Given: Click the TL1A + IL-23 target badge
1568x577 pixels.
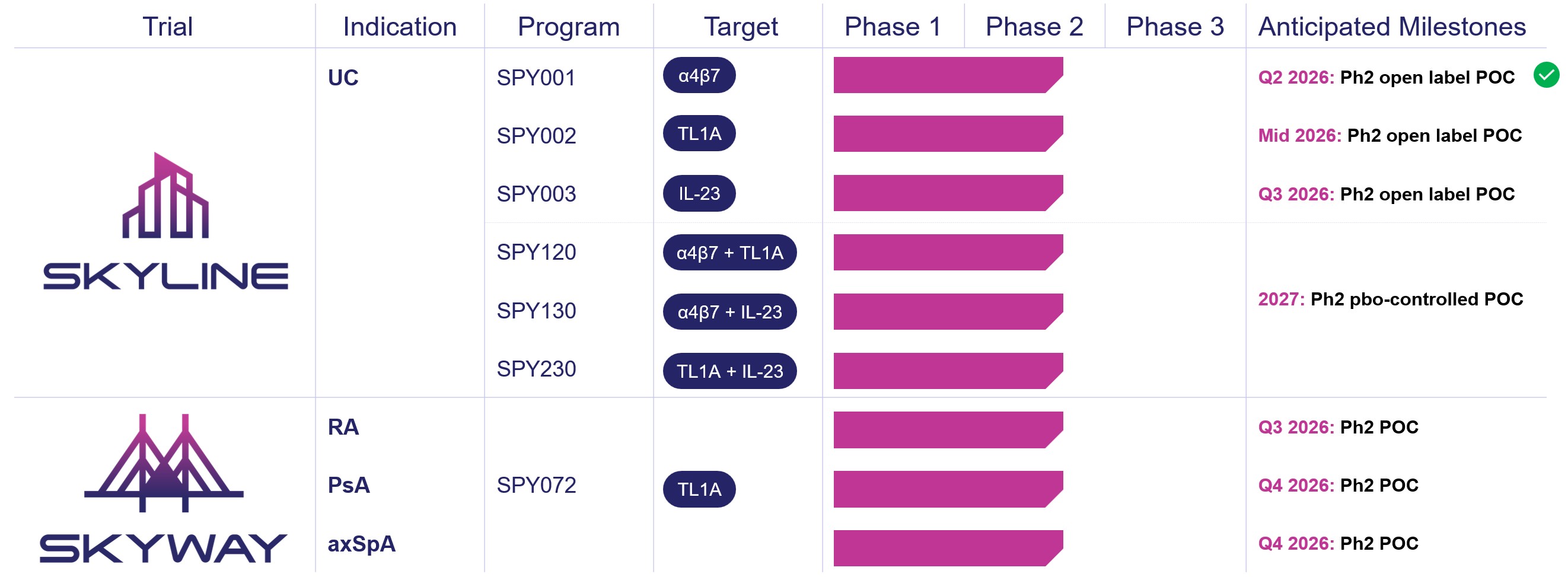Looking at the screenshot, I should click(x=729, y=371).
